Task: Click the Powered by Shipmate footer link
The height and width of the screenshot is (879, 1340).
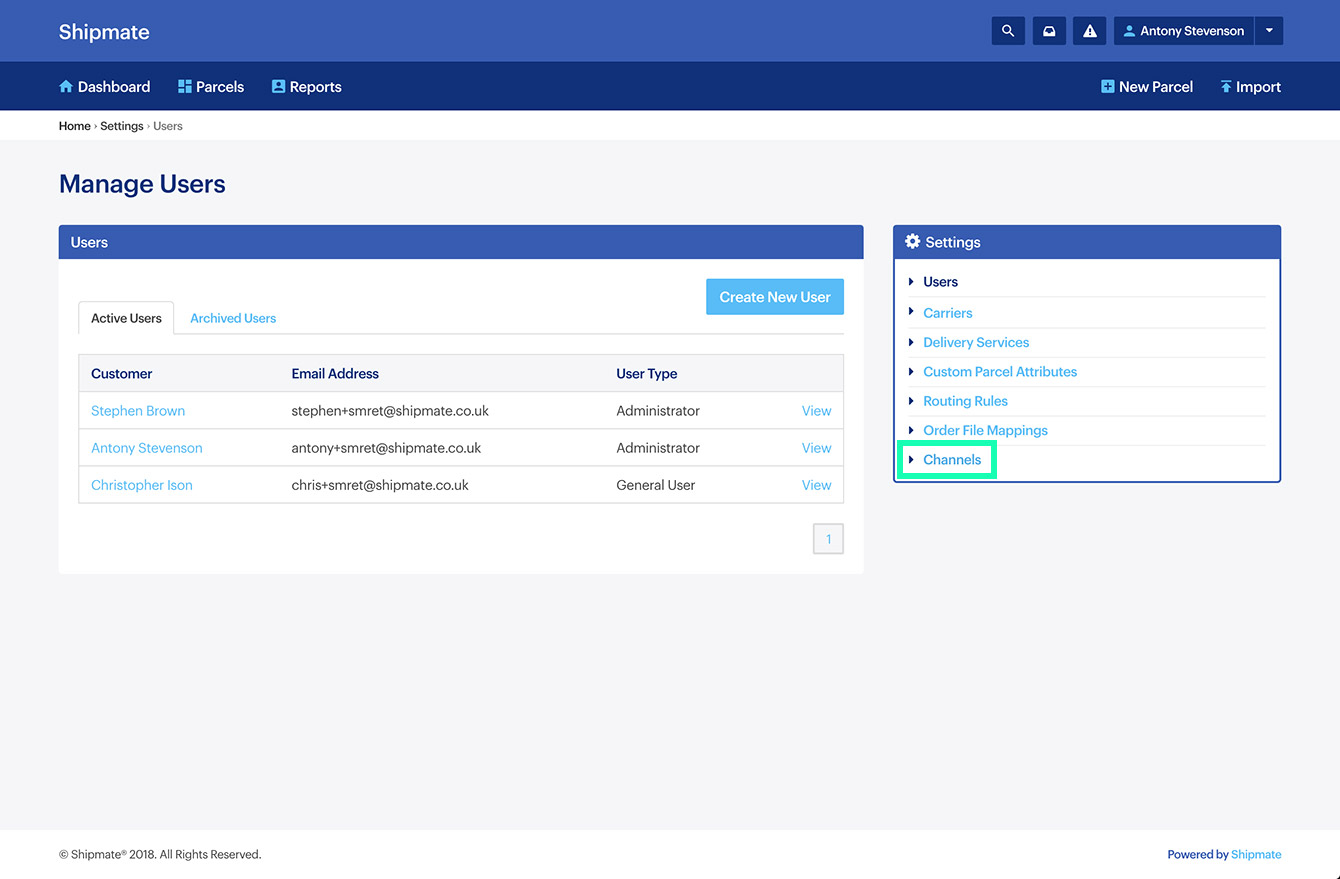Action: point(1255,855)
